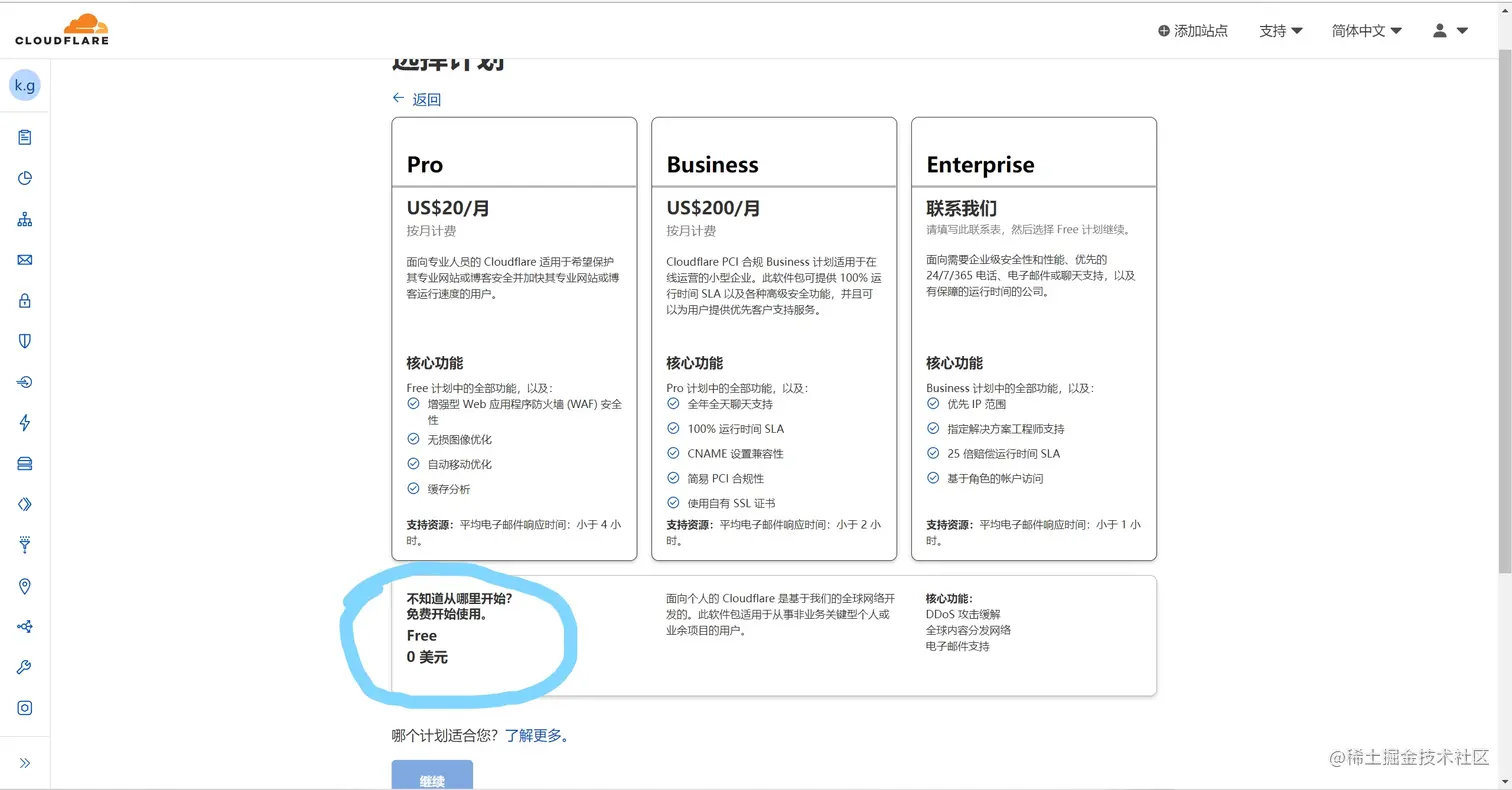Click DDoS 攻击缓解 in Free plan
The height and width of the screenshot is (790, 1512).
click(x=963, y=614)
